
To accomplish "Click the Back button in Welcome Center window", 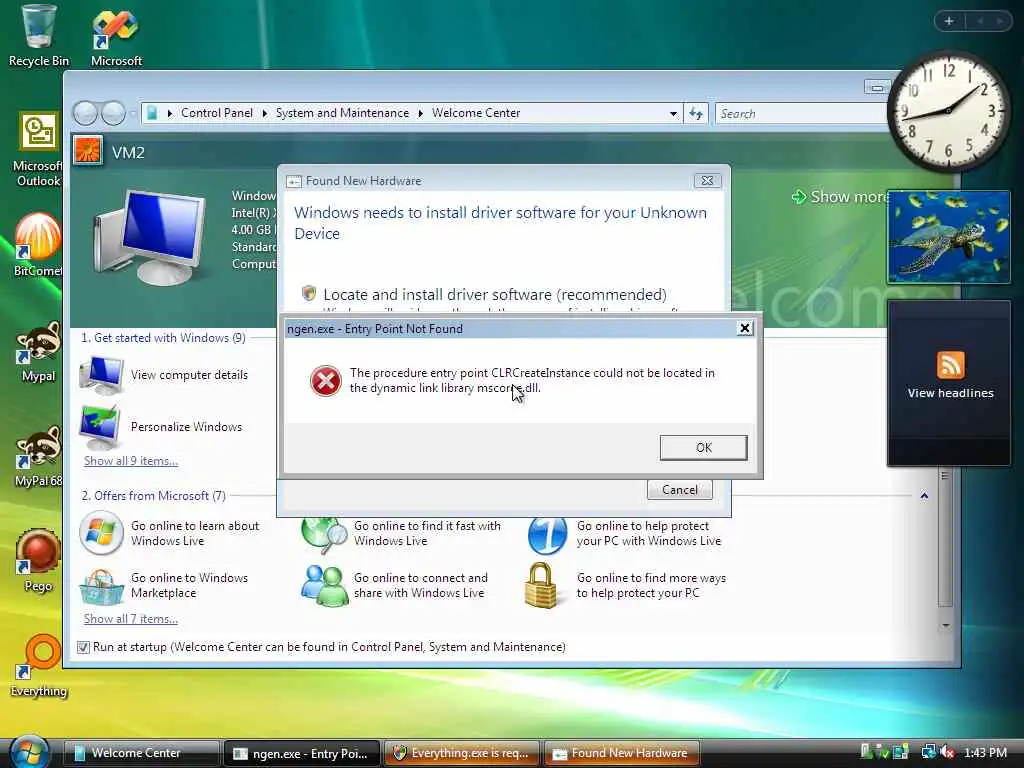I will (x=85, y=113).
